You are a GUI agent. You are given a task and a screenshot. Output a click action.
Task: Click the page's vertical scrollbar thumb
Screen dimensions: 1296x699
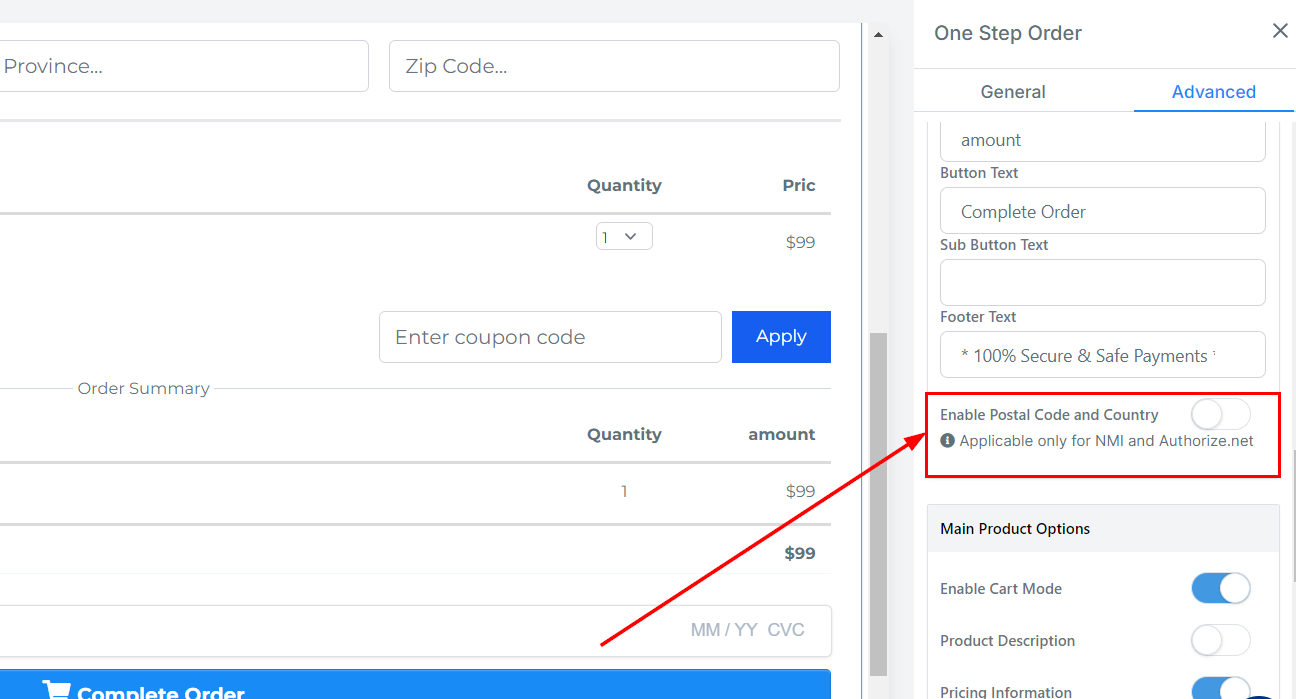[x=878, y=500]
